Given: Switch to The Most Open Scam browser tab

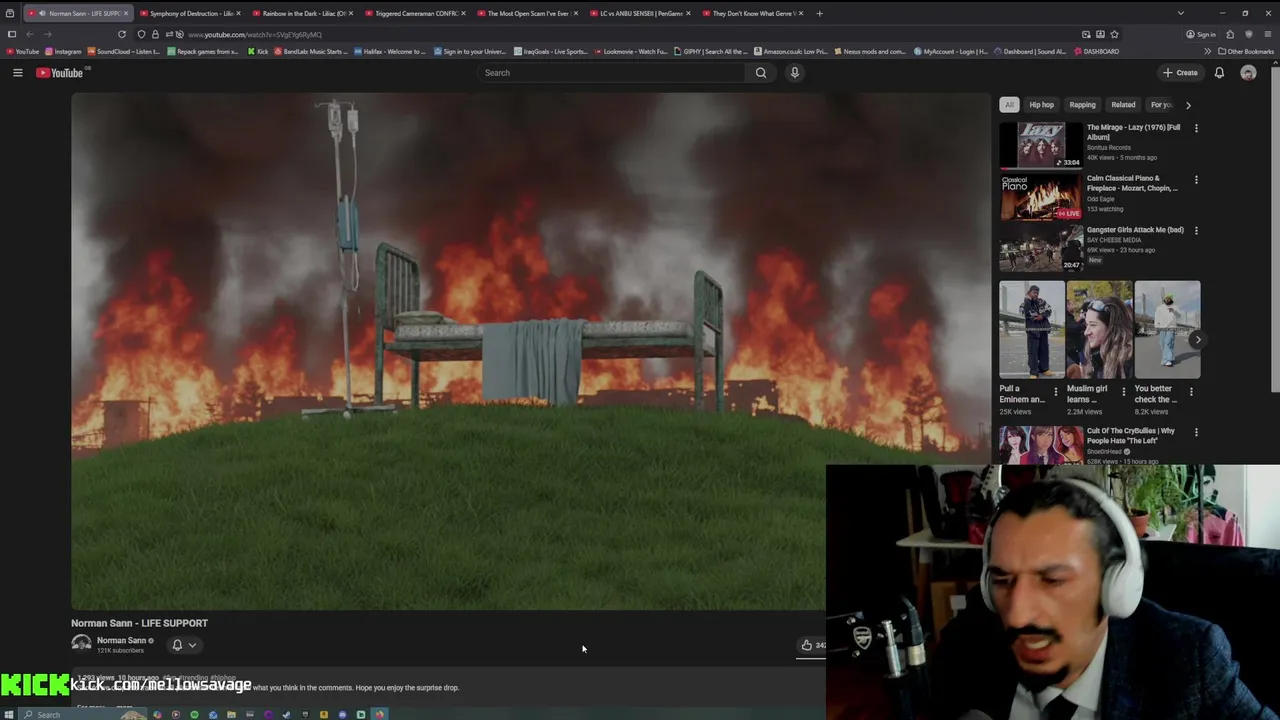Looking at the screenshot, I should point(528,13).
